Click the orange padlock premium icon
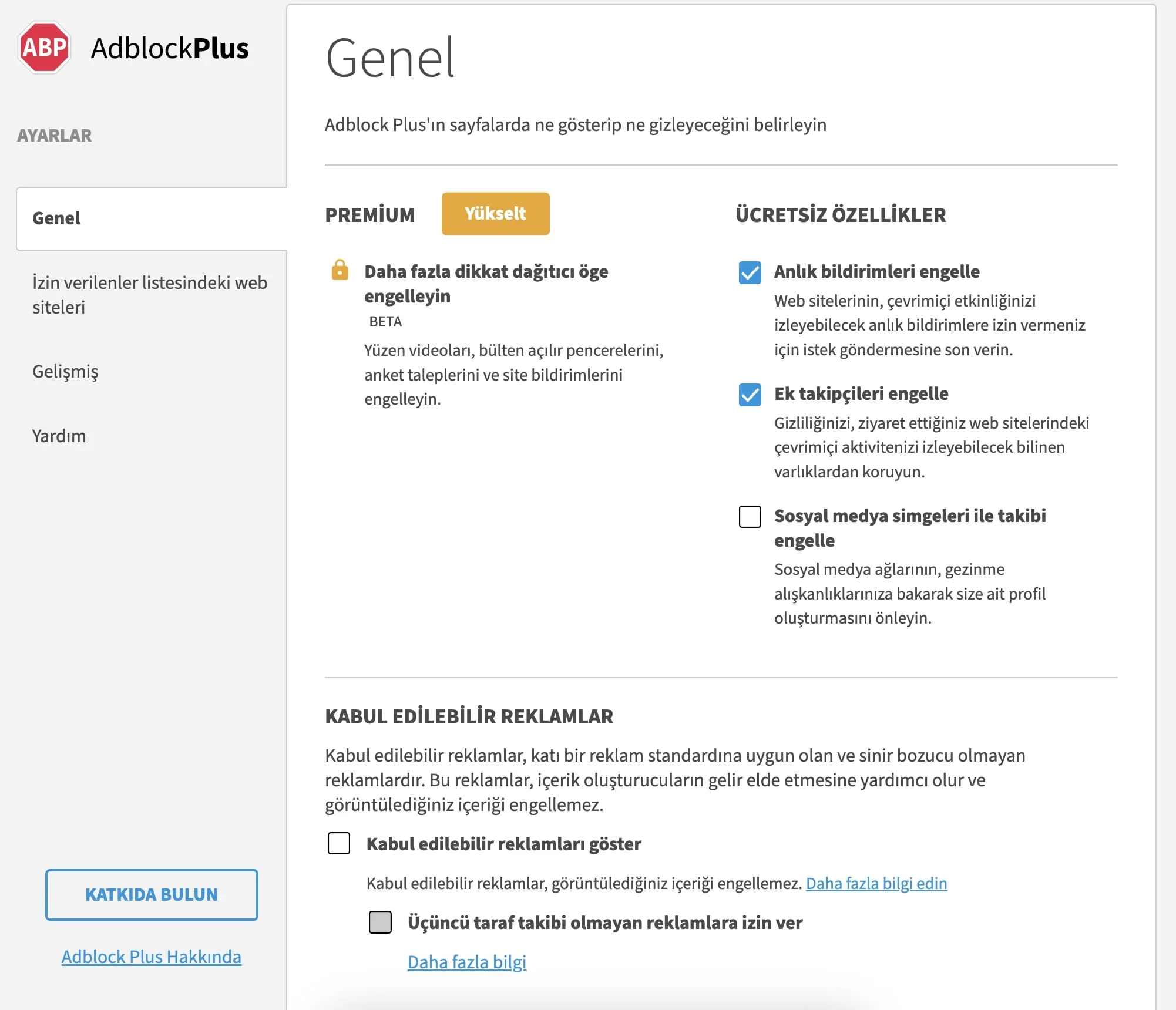Image resolution: width=1176 pixels, height=1010 pixels. [340, 270]
